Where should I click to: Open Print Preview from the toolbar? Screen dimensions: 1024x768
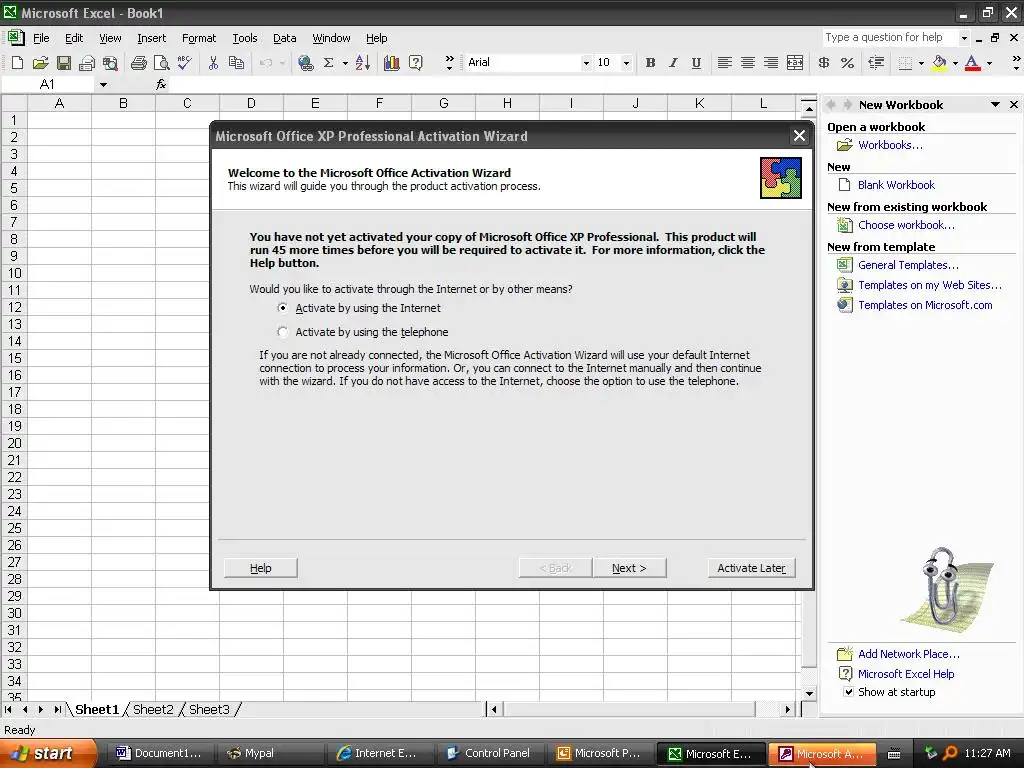click(x=161, y=63)
